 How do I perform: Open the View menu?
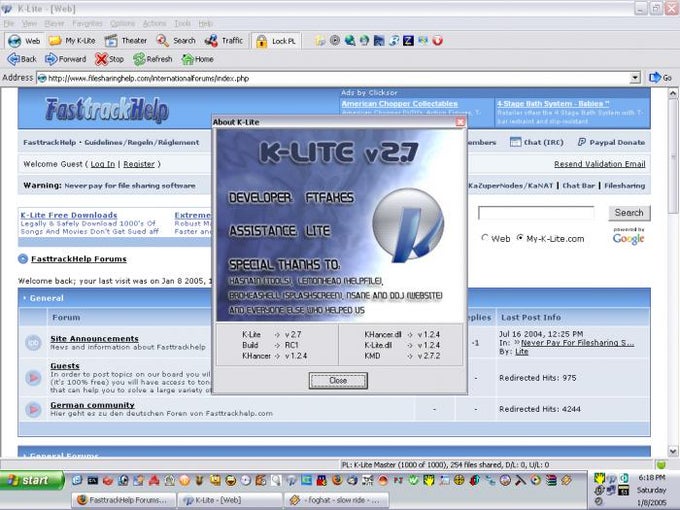(29, 23)
